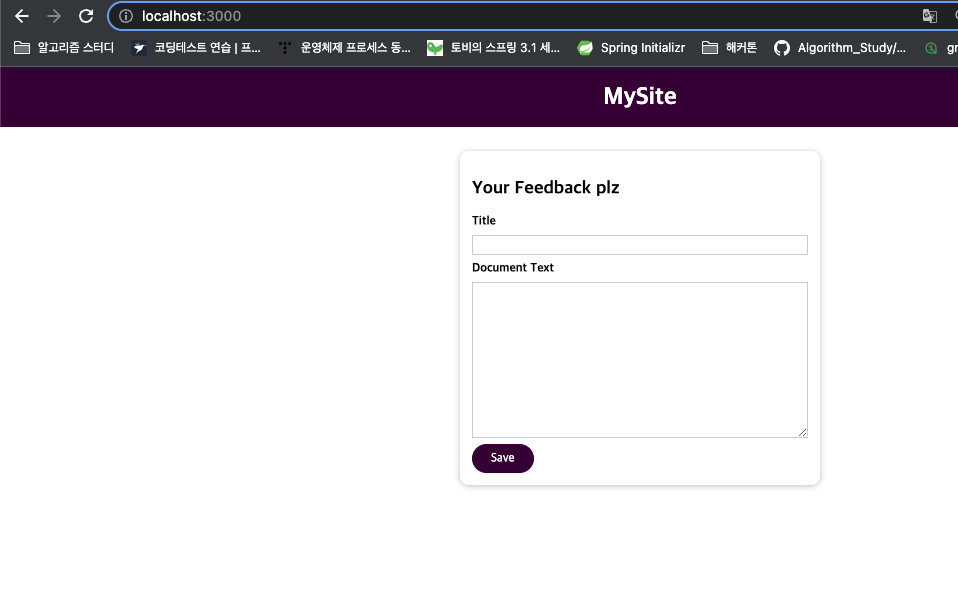Go back with the browser back arrow
958x605 pixels.
pos(21,16)
